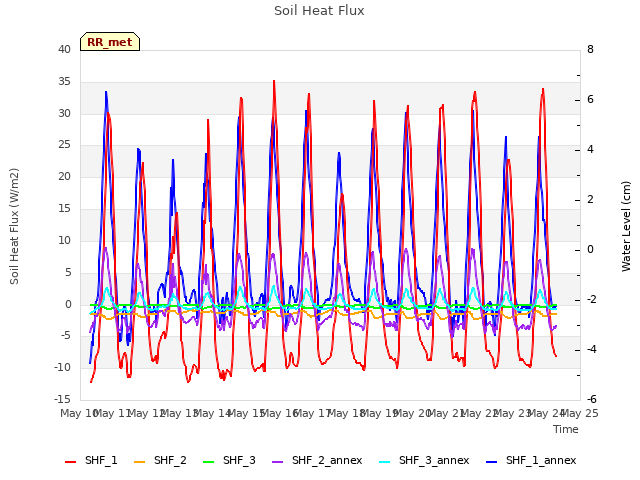Click the -6 tick on right axis
640x480 pixels.
591,399
